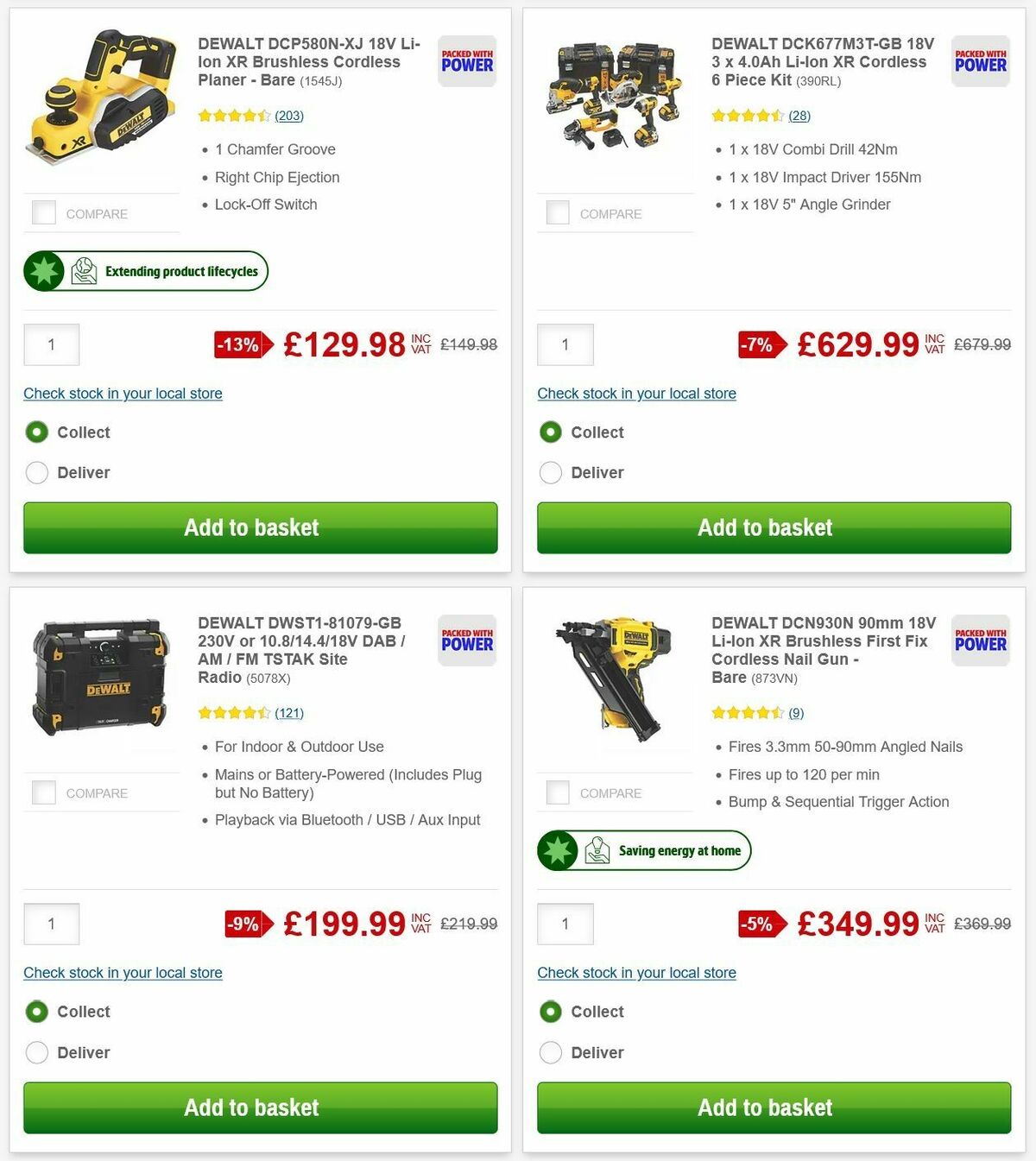Image resolution: width=1036 pixels, height=1161 pixels.
Task: Choose Deliver for the TSTAK site radio
Action: (x=37, y=1052)
